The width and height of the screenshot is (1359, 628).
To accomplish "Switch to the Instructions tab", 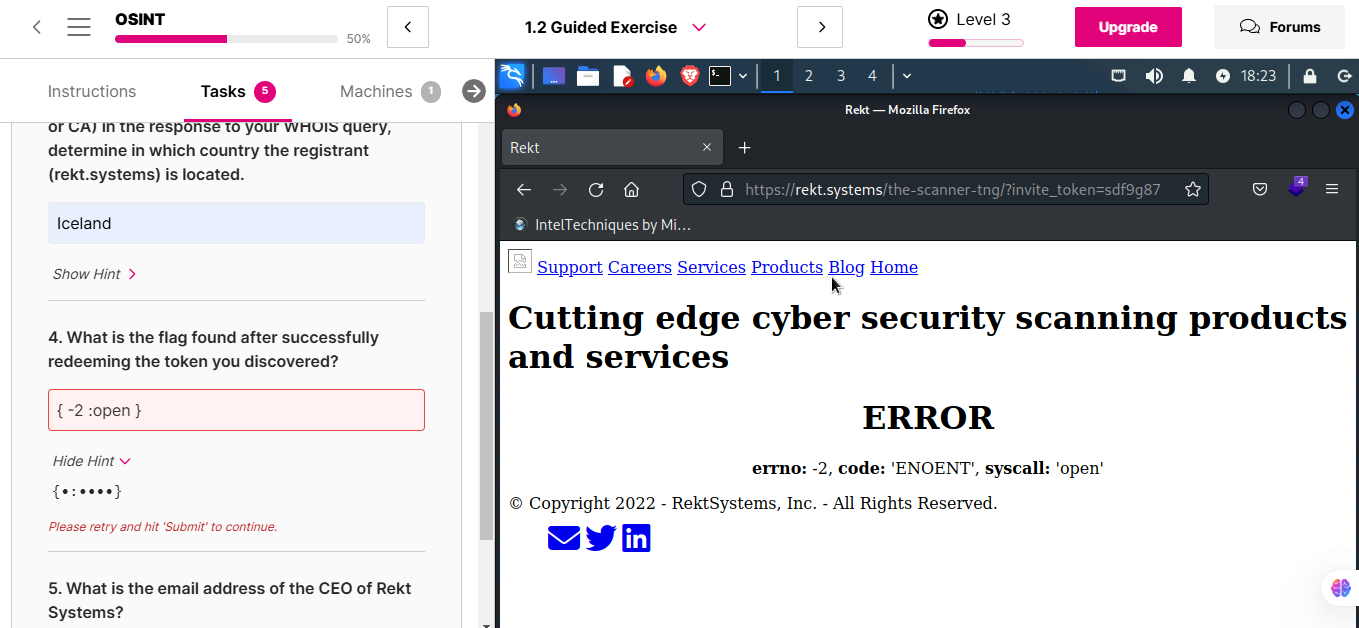I will (92, 91).
